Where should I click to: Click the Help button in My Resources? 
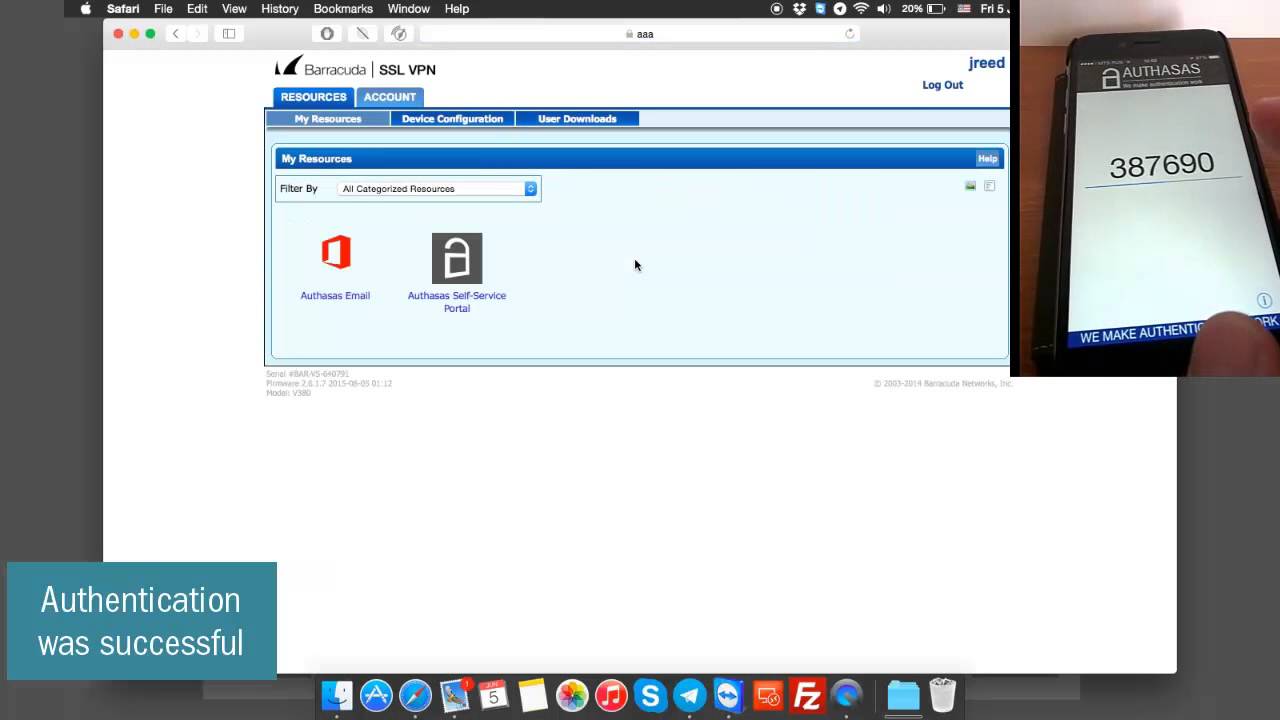point(987,159)
